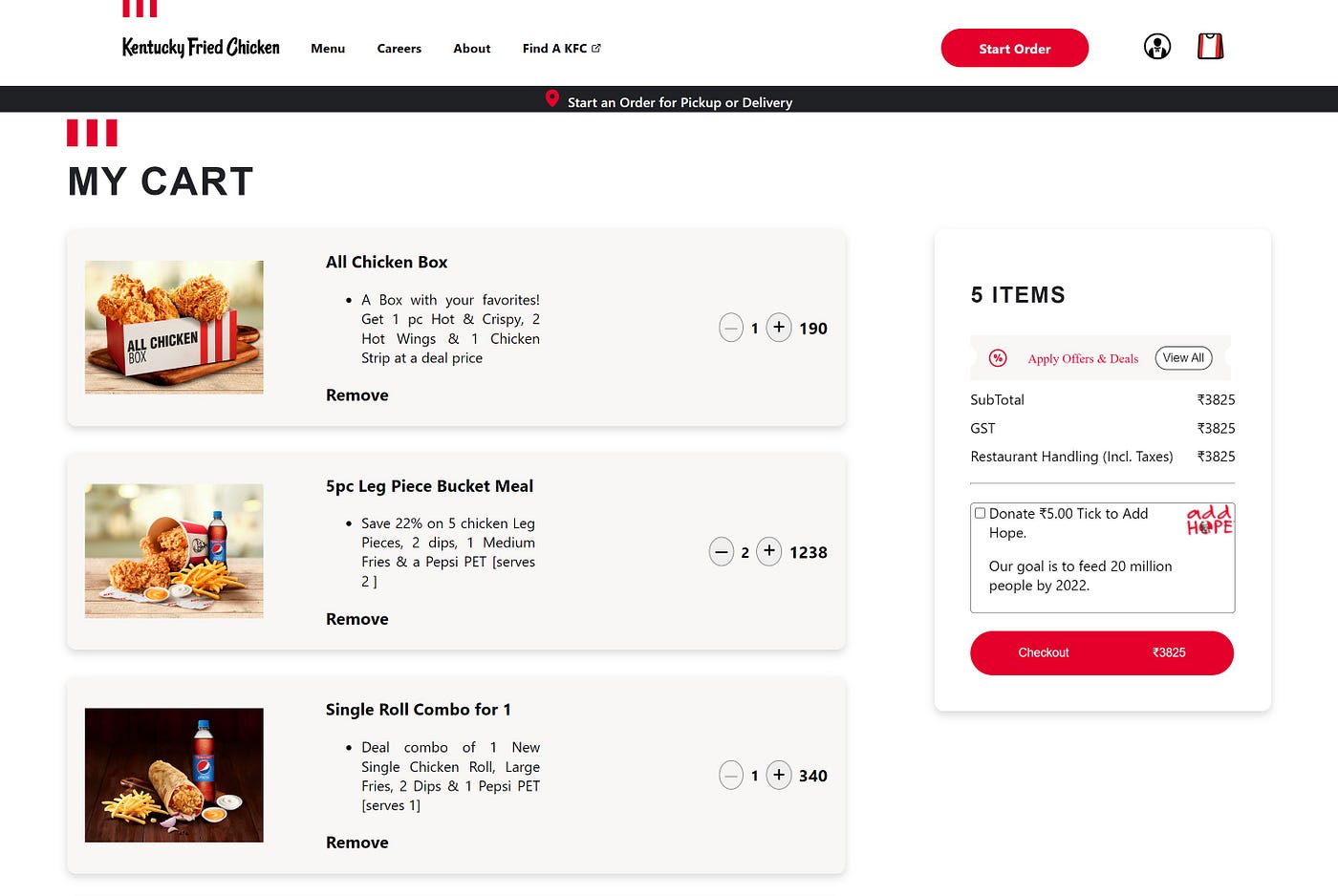Tick the Donate ₹5.00 Add Hope checkbox
The height and width of the screenshot is (896, 1338).
point(980,513)
